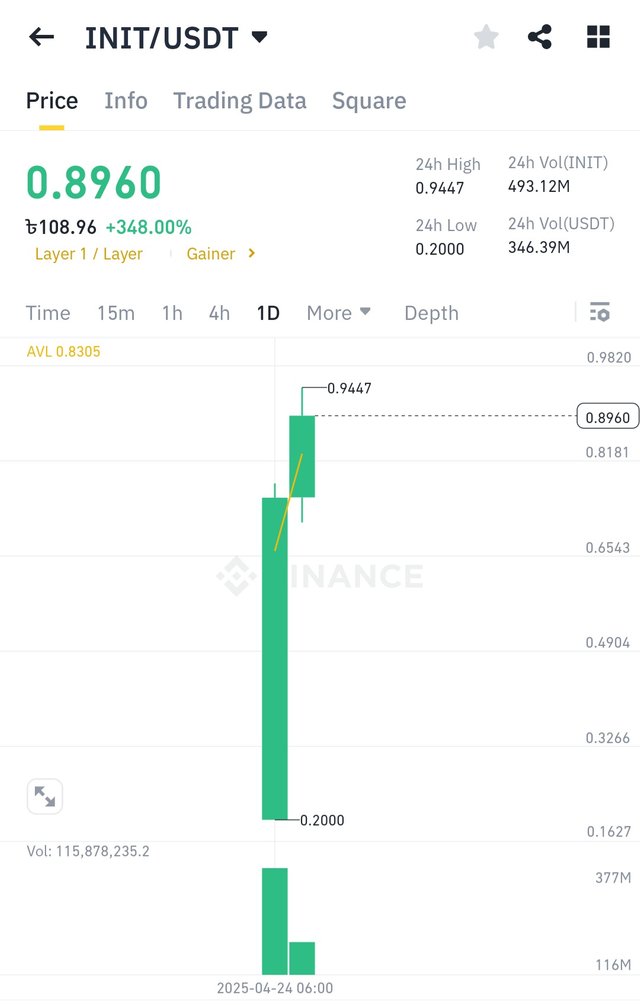The image size is (640, 1005).
Task: Open the Depth chart view
Action: (431, 313)
